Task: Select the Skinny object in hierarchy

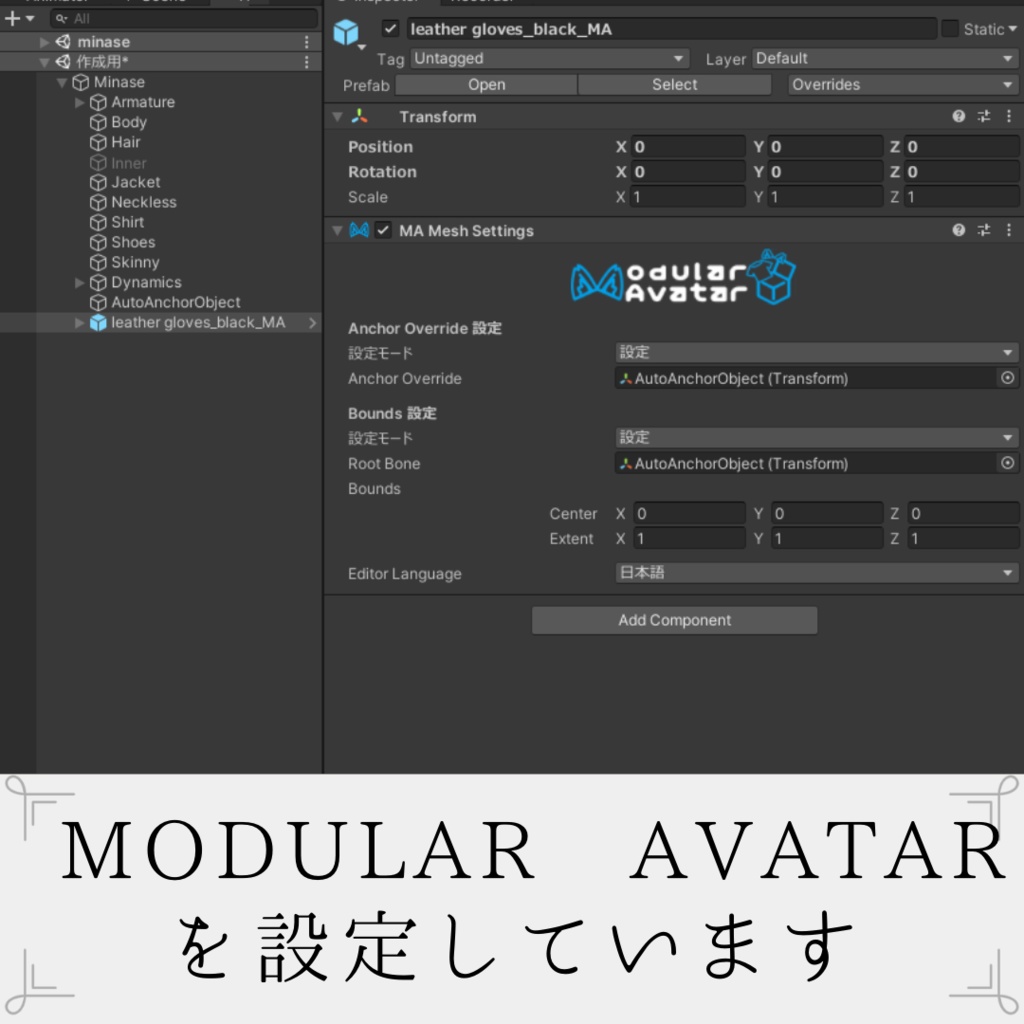Action: click(135, 263)
